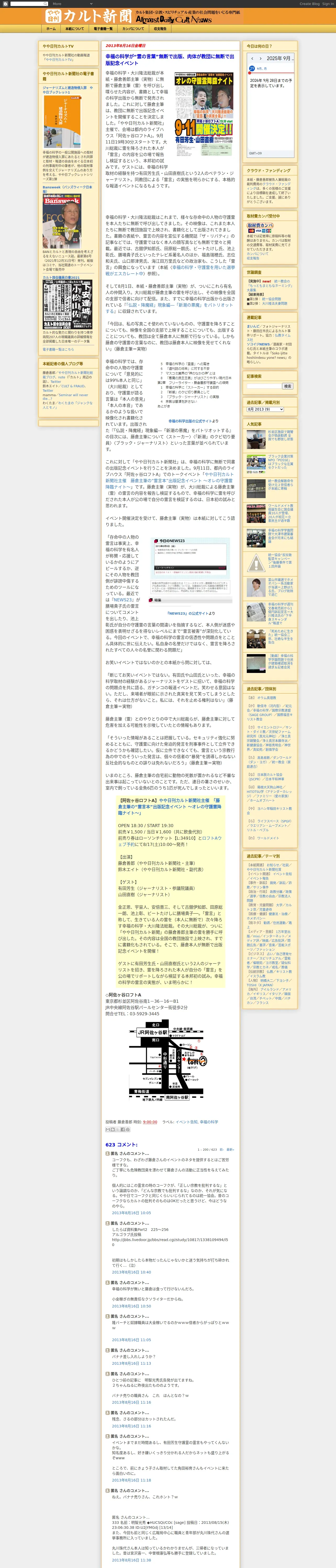Image resolution: width=336 pixels, height=1568 pixels.
Task: Open popular post ブラック企業対策NPO「POSSE」
Action: (281, 462)
